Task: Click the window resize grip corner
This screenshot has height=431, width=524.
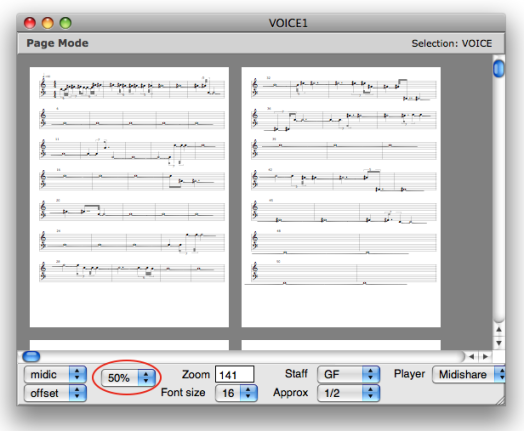Action: [500, 400]
